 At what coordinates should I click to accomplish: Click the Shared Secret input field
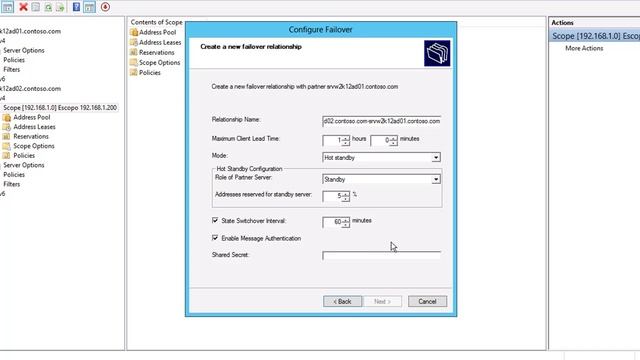381,256
